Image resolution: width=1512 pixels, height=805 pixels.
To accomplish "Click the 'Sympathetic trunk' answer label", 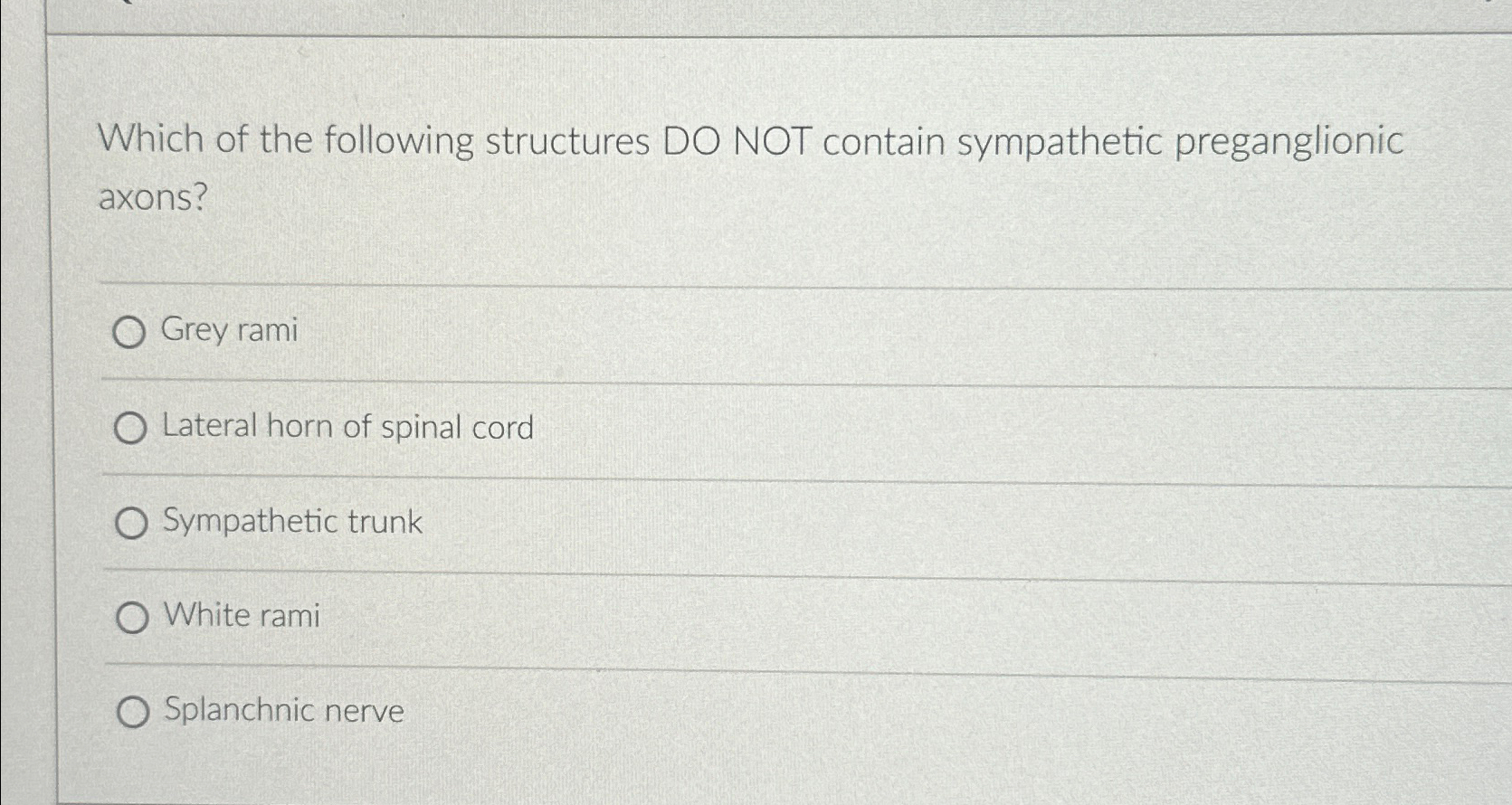I will (x=293, y=522).
